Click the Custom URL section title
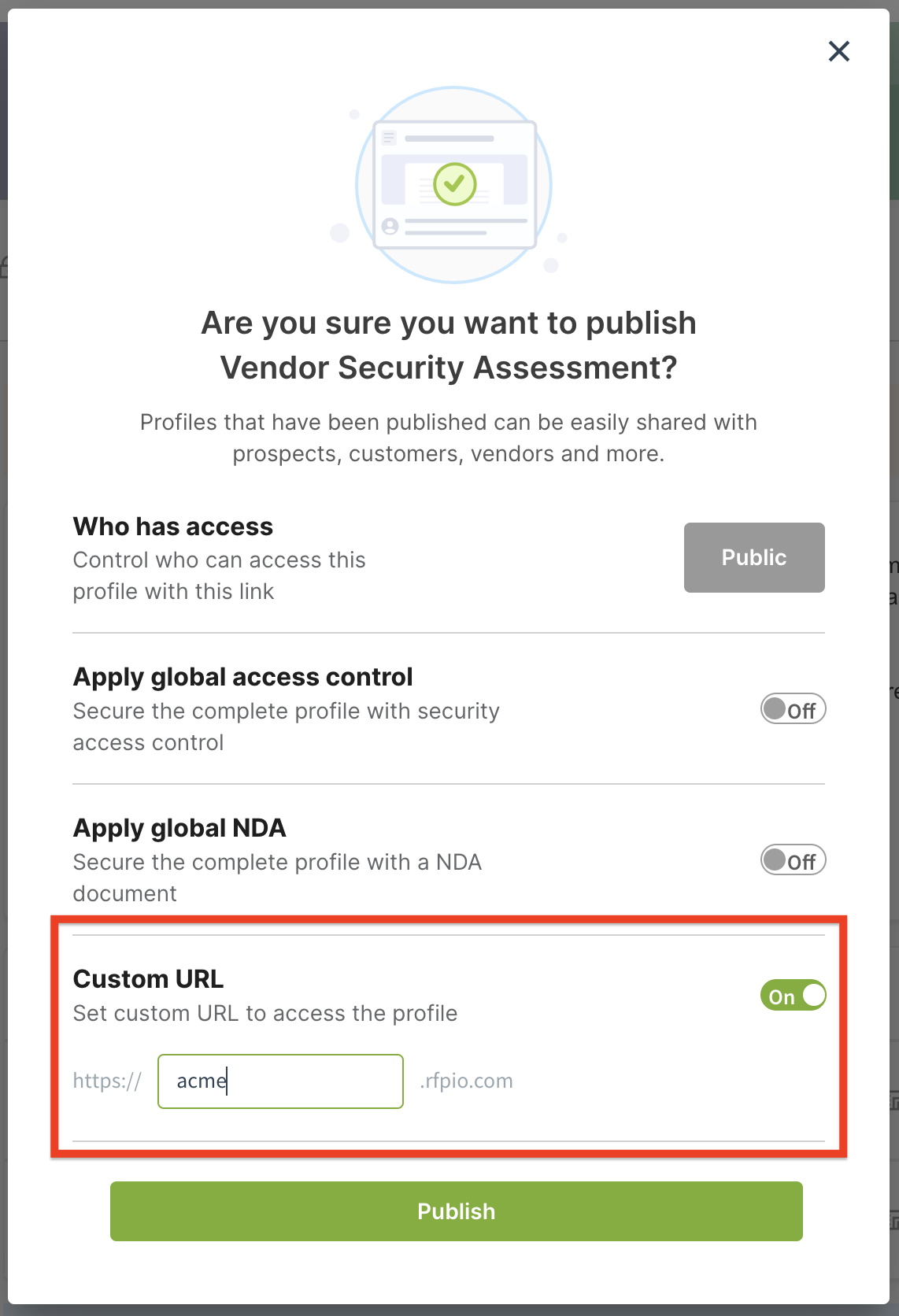The height and width of the screenshot is (1316, 899). click(x=148, y=979)
